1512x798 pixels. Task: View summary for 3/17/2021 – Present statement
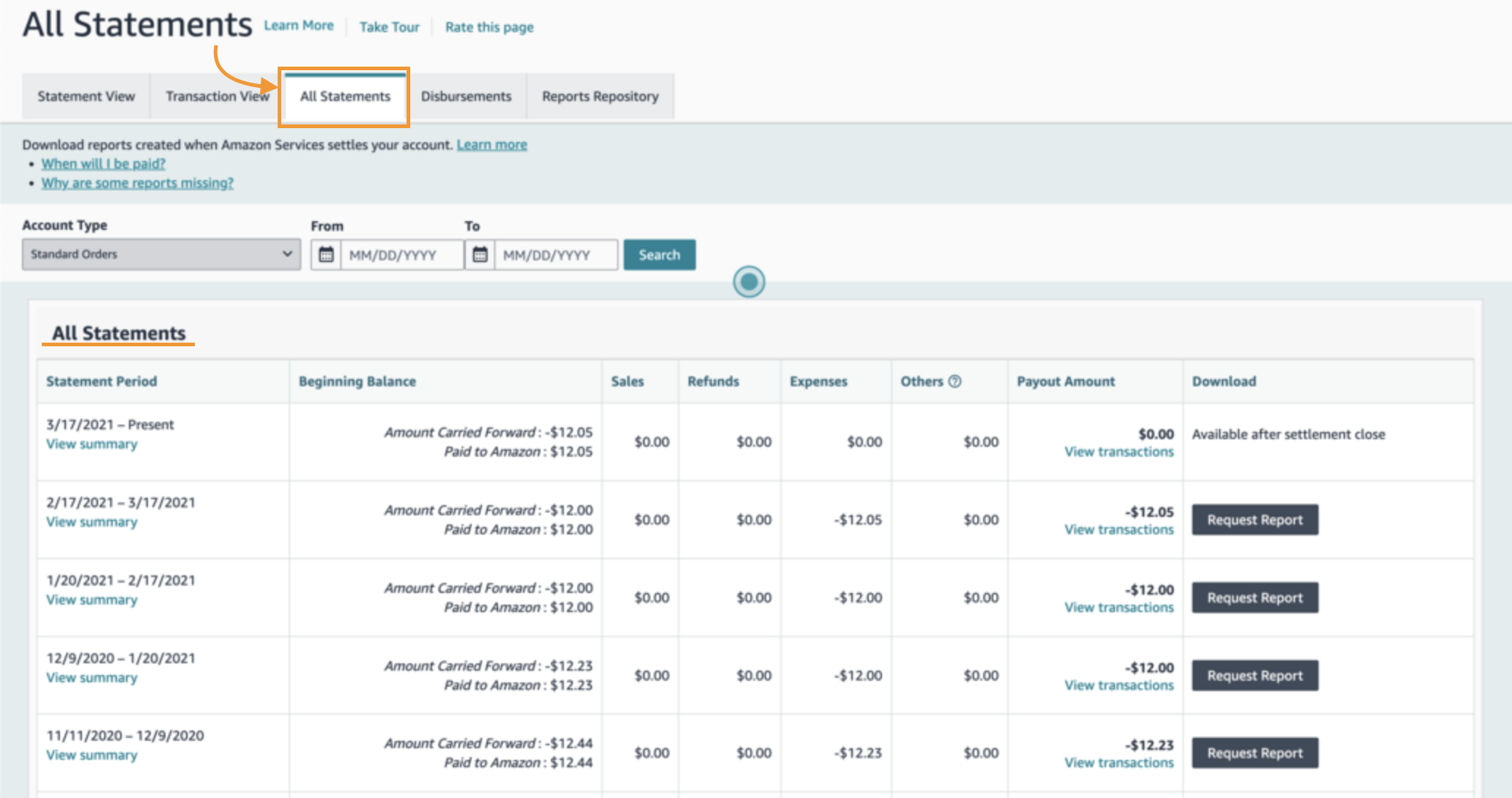click(92, 444)
